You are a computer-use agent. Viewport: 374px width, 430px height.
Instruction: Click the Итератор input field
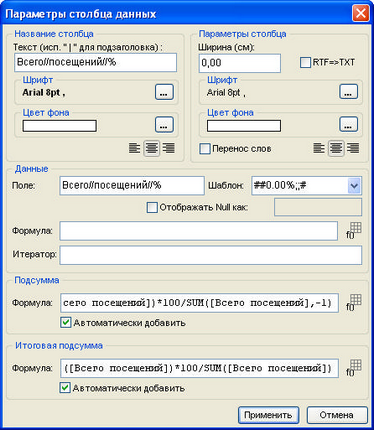(x=211, y=255)
